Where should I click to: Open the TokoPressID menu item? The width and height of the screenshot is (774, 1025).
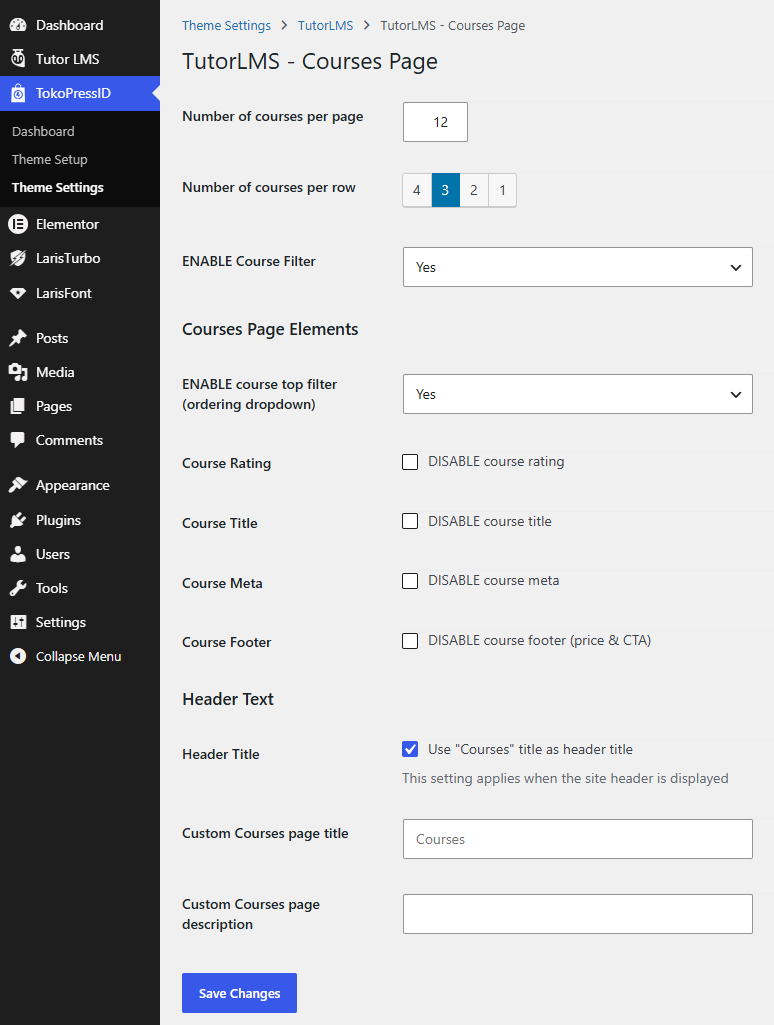tap(80, 93)
